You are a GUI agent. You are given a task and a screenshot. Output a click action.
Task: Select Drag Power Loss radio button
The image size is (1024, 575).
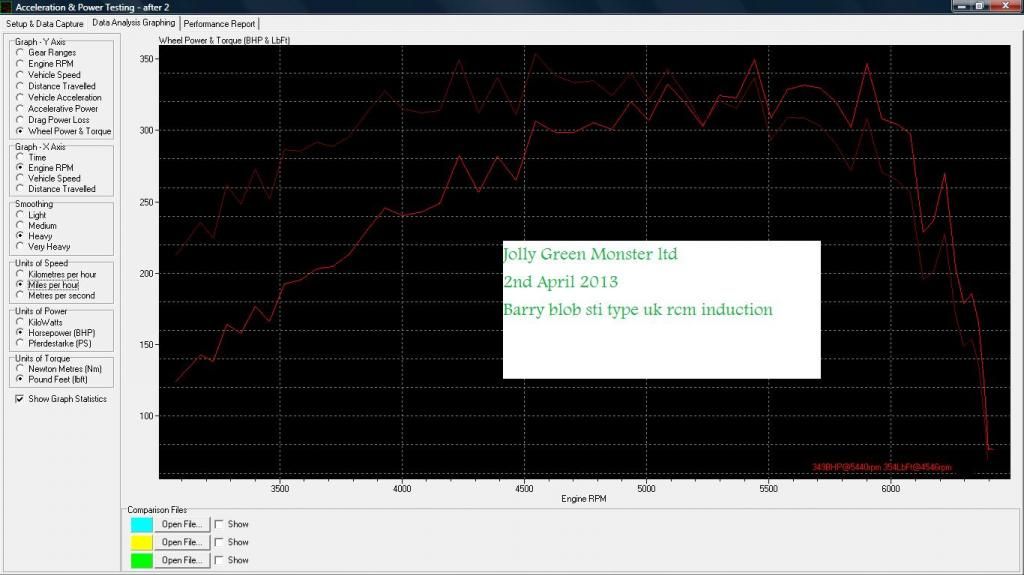(x=21, y=120)
